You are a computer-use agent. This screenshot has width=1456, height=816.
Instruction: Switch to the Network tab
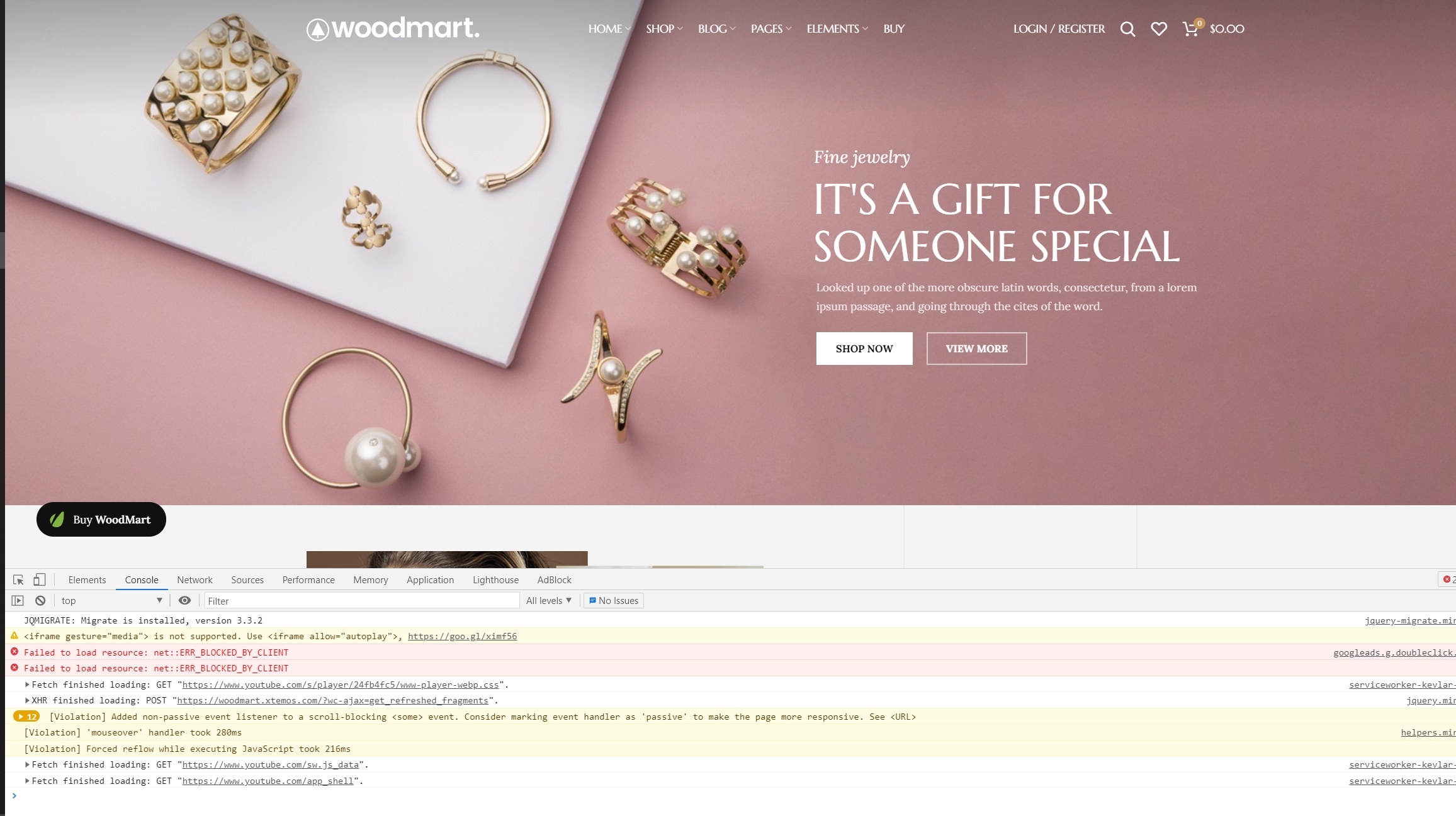click(195, 579)
